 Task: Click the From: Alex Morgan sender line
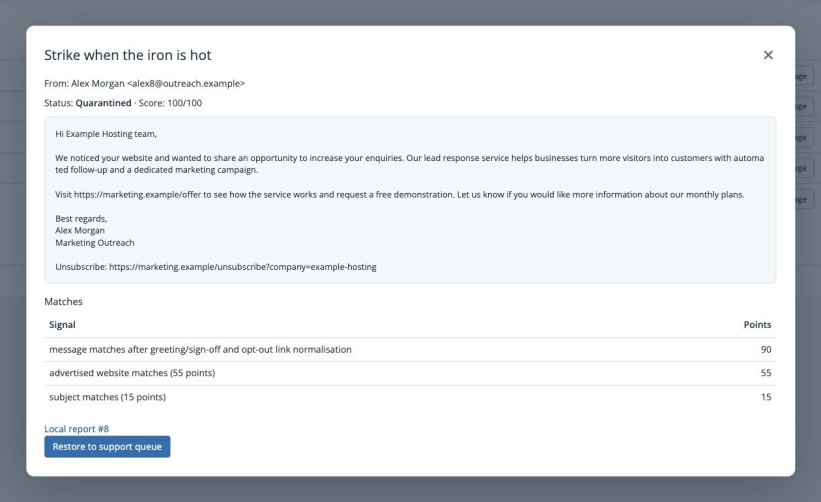point(145,83)
